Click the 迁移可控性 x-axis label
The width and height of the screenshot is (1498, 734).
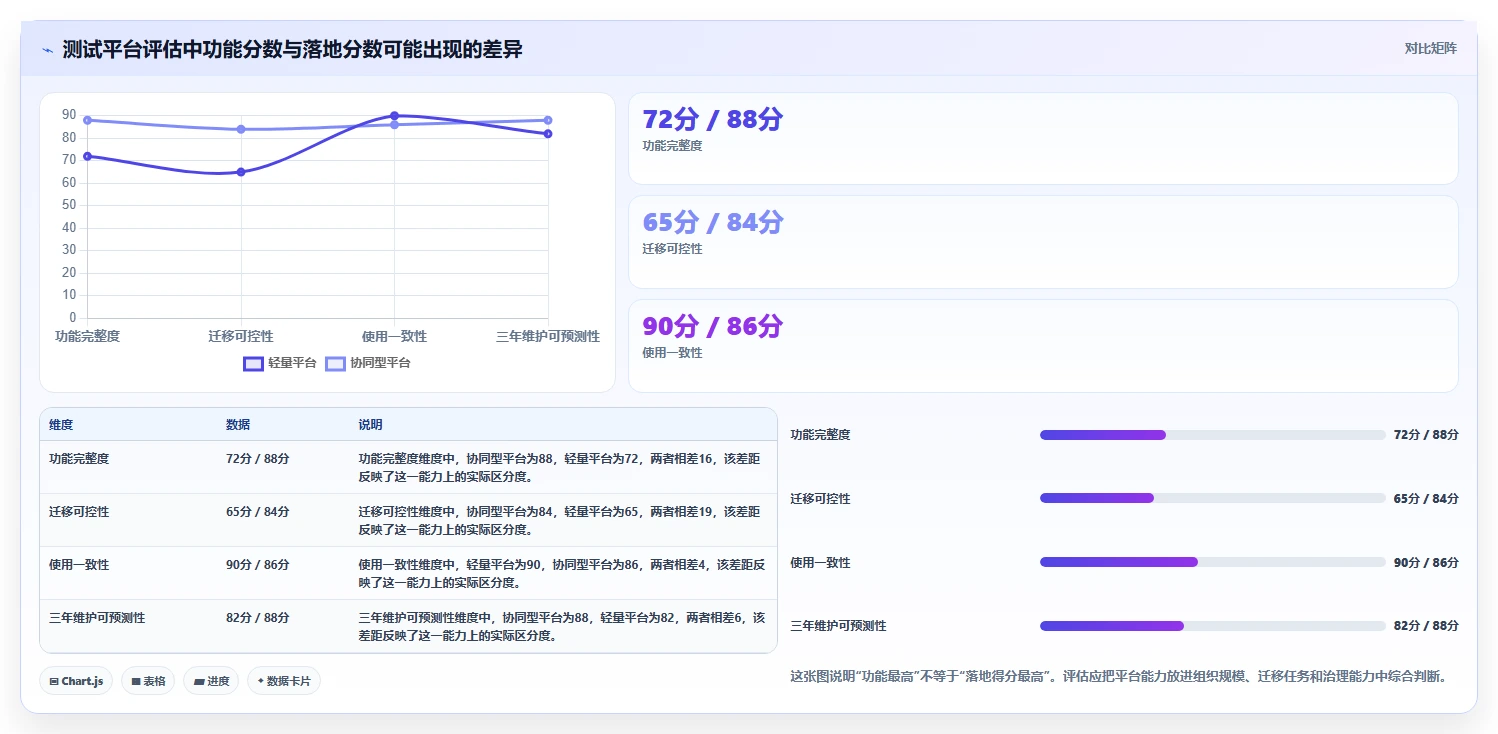[x=241, y=336]
